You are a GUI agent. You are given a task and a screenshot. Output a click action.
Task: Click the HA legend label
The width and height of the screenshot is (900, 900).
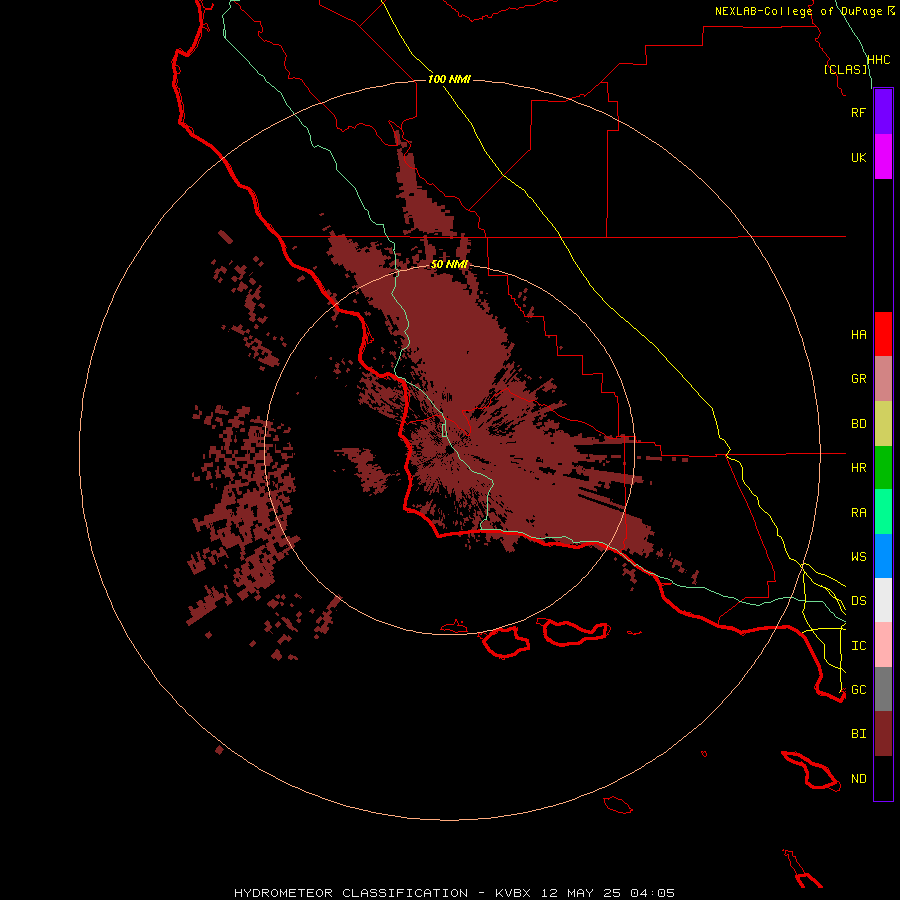[x=858, y=335]
